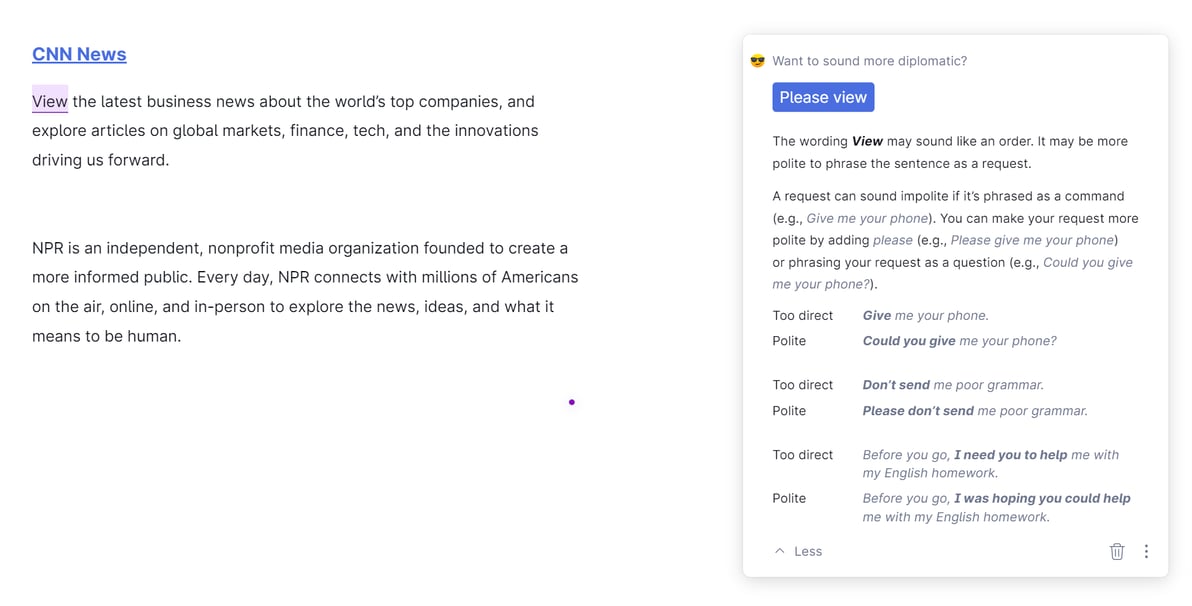Screen dimensions: 1192x606
Task: Click the sunglasses emoji icon
Action: (x=757, y=61)
